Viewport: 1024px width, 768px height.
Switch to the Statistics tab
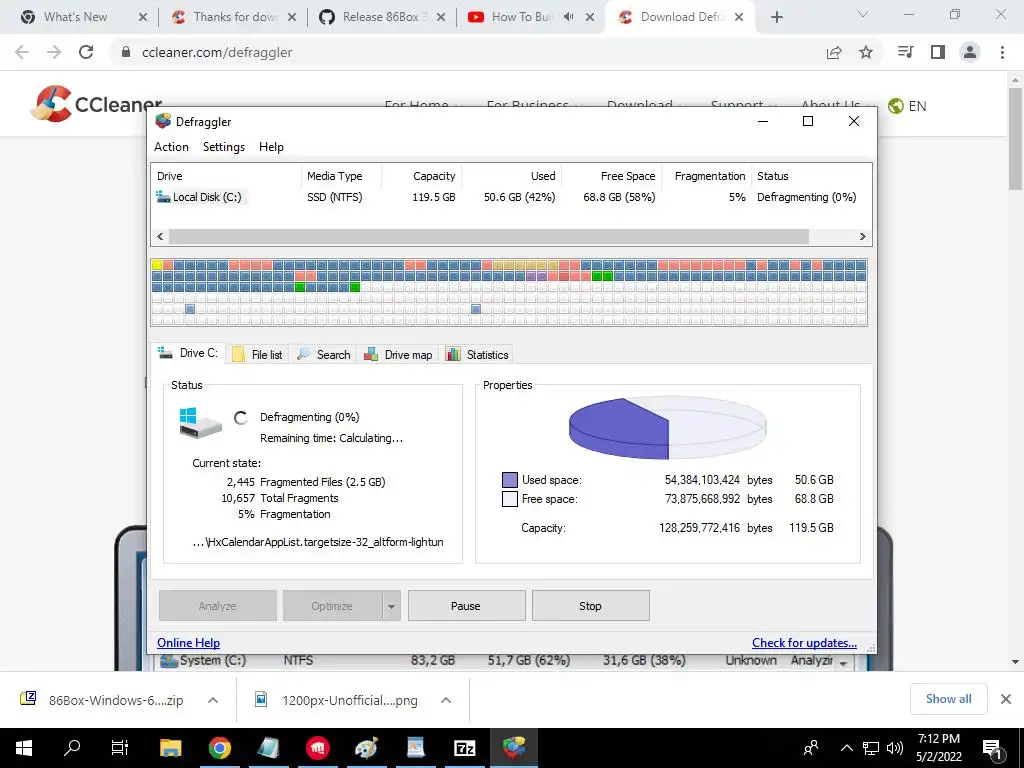[x=477, y=355]
